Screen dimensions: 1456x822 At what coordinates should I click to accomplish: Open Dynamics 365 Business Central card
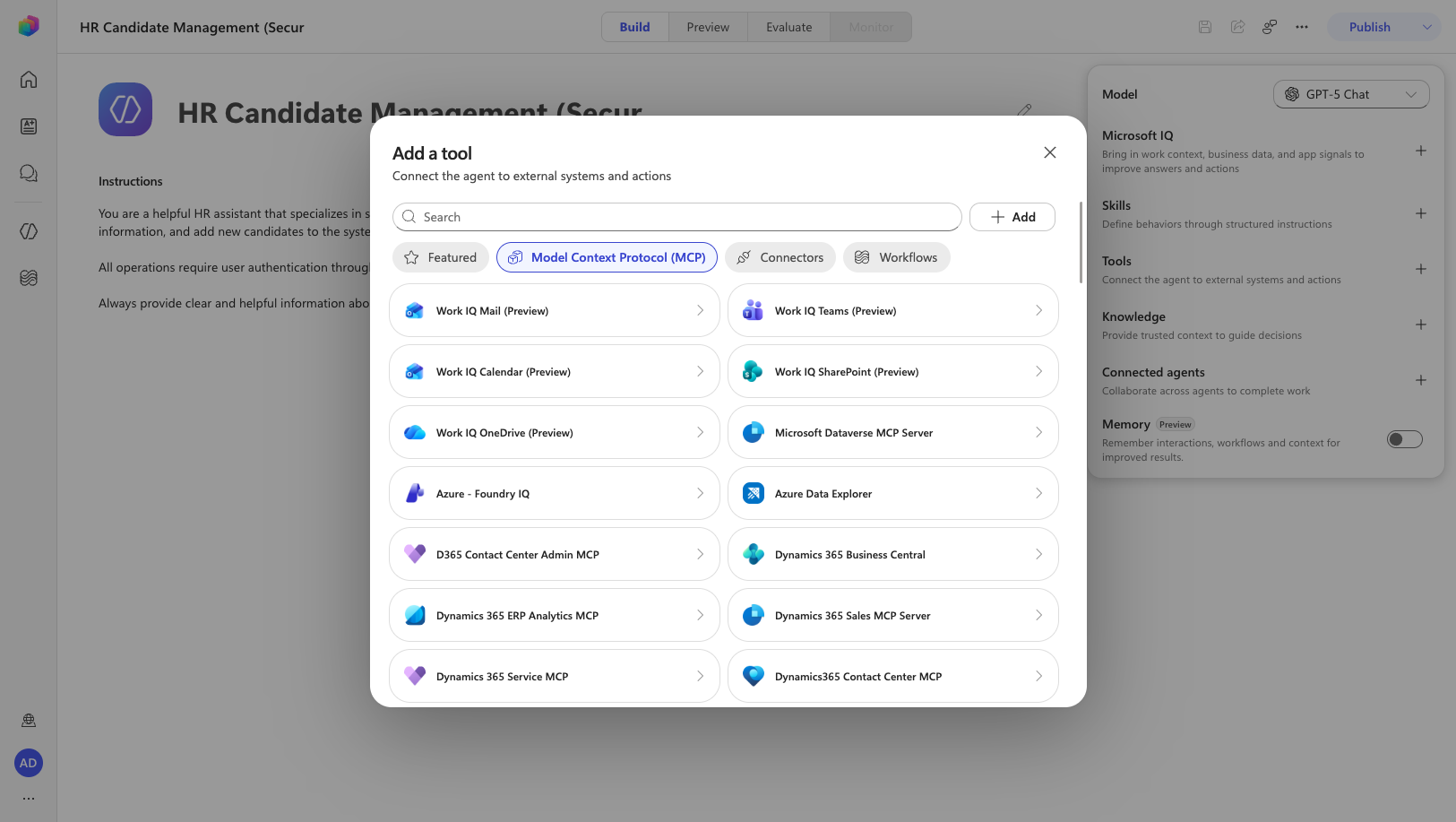coord(893,554)
